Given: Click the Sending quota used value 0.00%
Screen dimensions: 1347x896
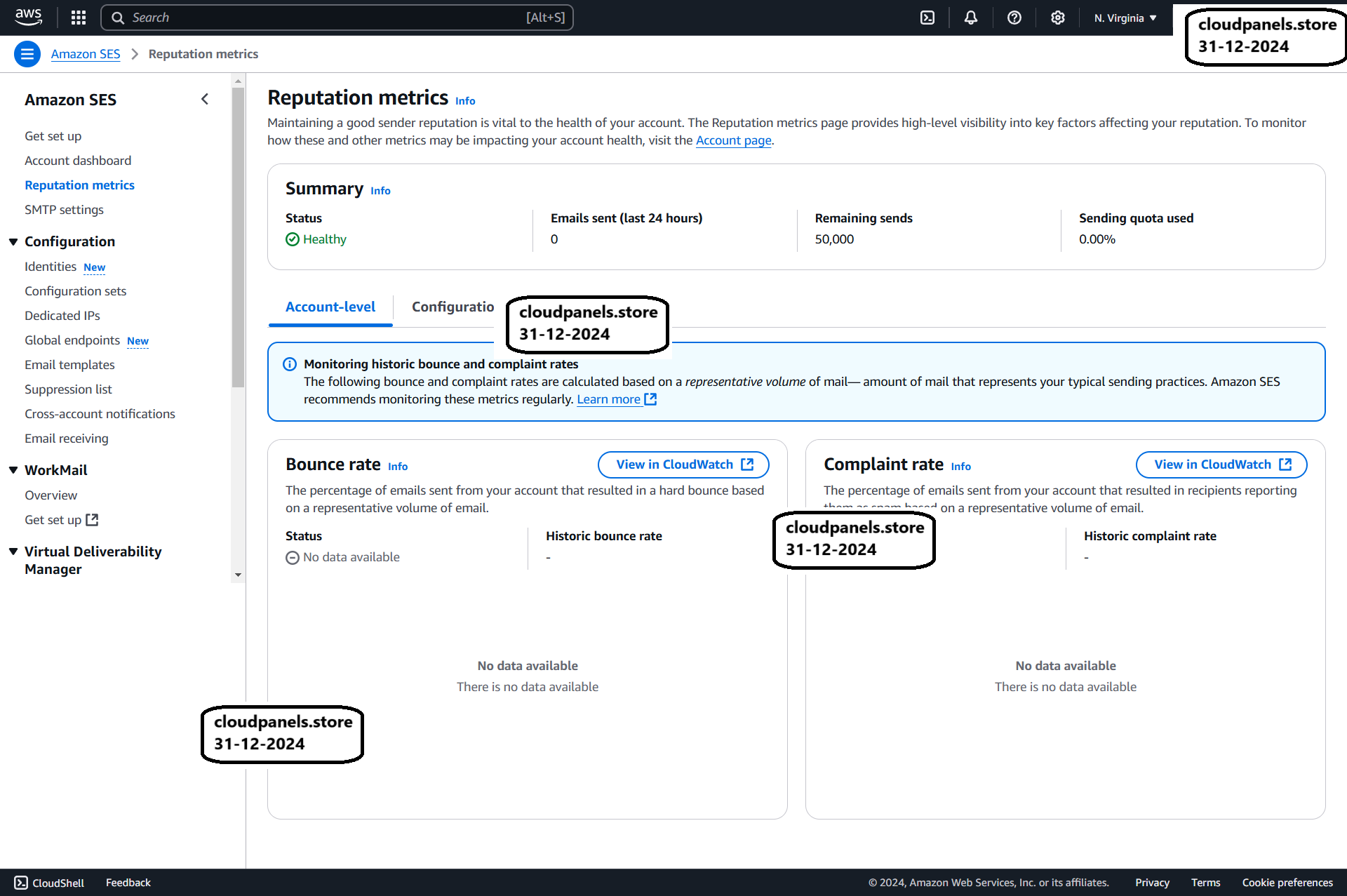Looking at the screenshot, I should pos(1097,239).
